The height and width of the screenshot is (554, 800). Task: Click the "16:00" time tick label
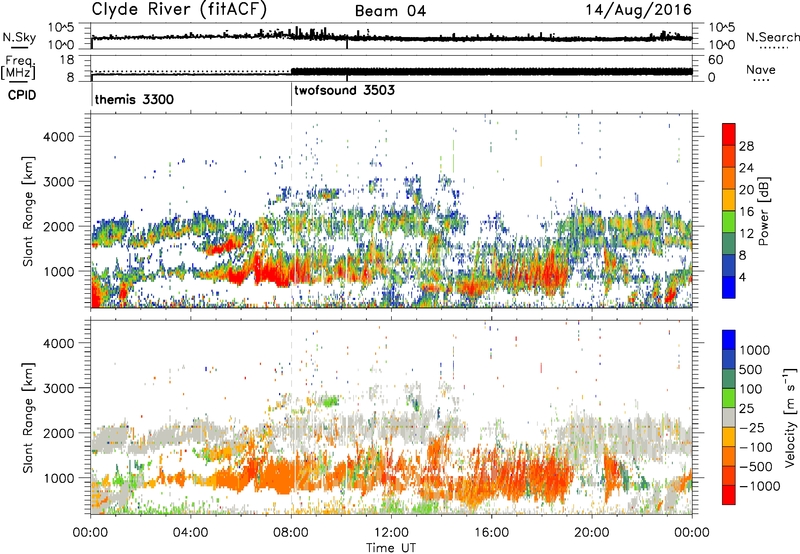[x=491, y=533]
